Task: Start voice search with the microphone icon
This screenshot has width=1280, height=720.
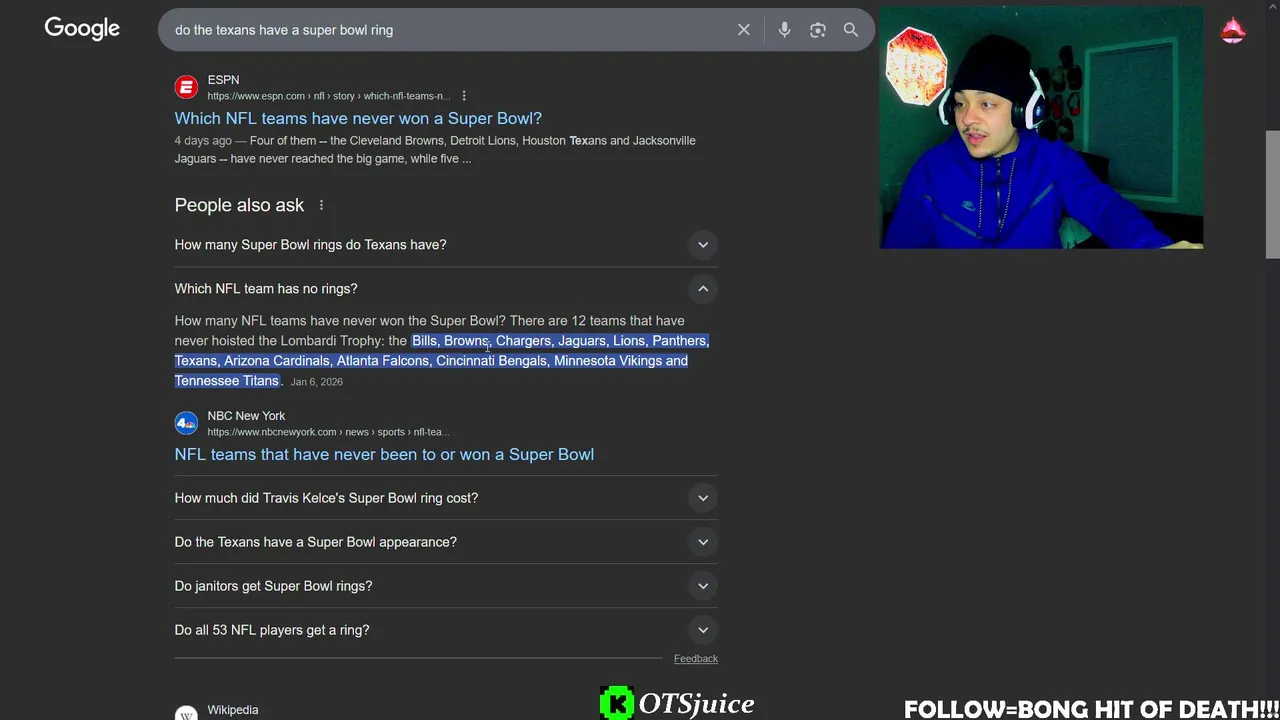Action: pos(784,30)
